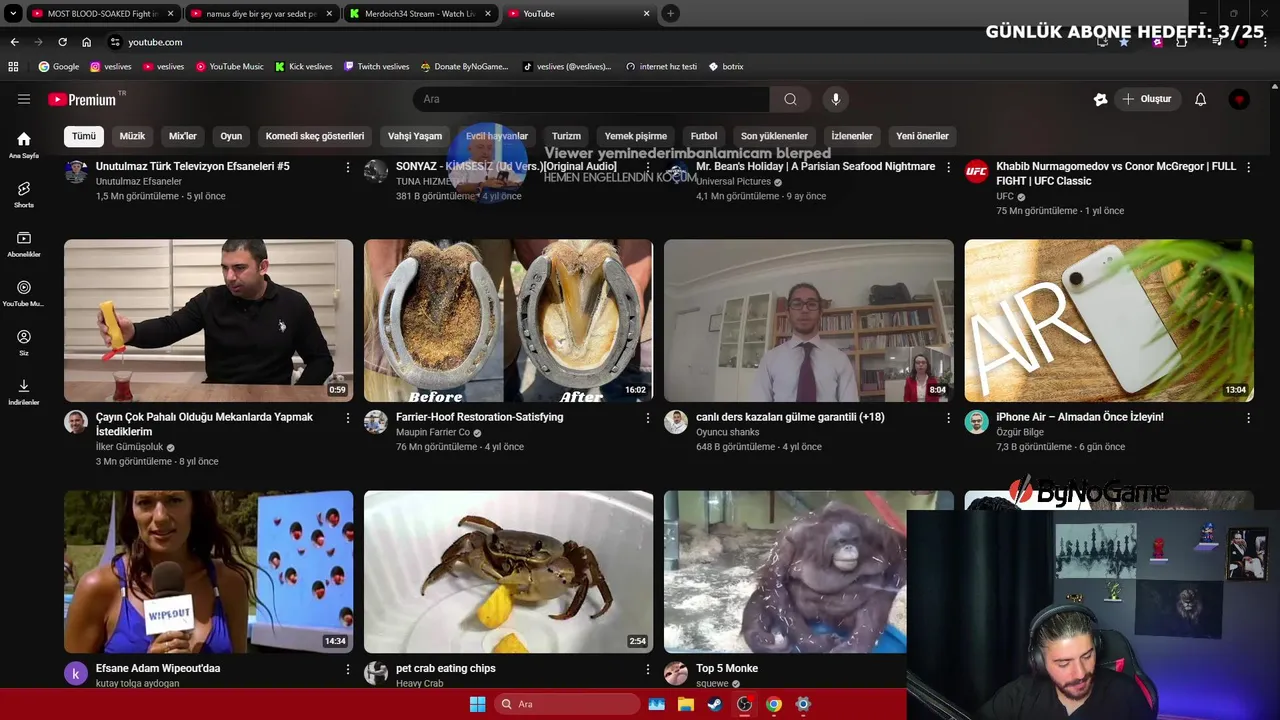Open Steam from the taskbar
The width and height of the screenshot is (1280, 720).
click(715, 704)
